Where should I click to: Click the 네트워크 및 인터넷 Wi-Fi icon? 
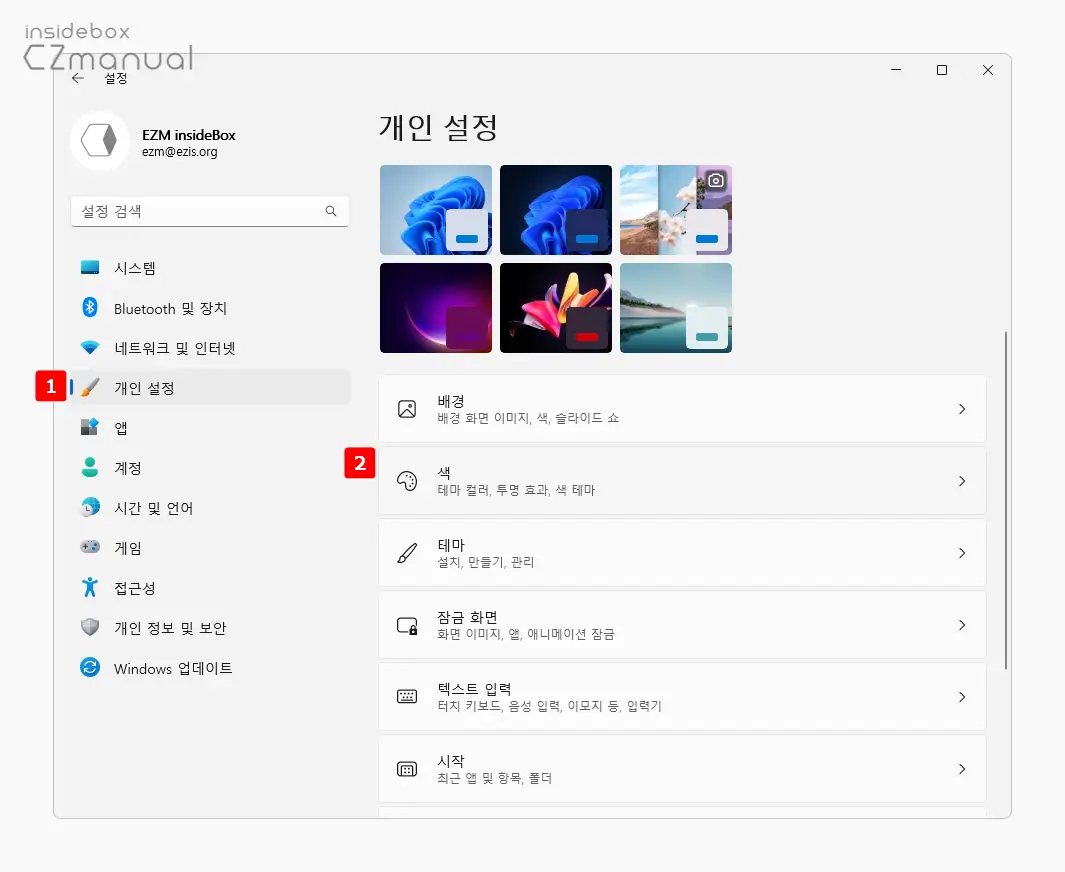click(90, 348)
